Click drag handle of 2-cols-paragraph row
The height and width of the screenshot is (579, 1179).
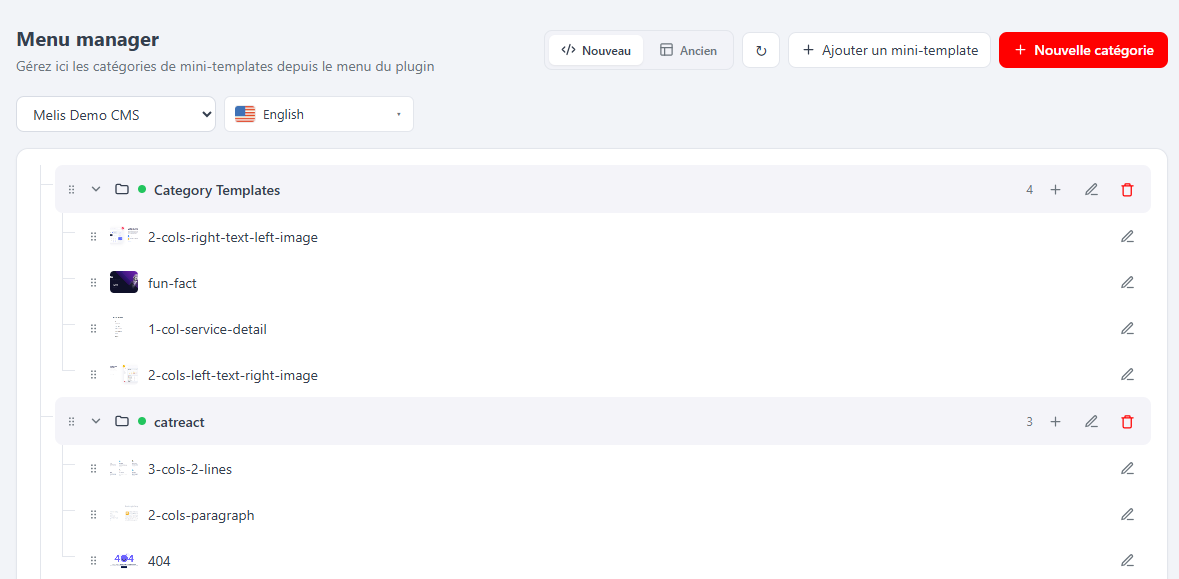[93, 515]
